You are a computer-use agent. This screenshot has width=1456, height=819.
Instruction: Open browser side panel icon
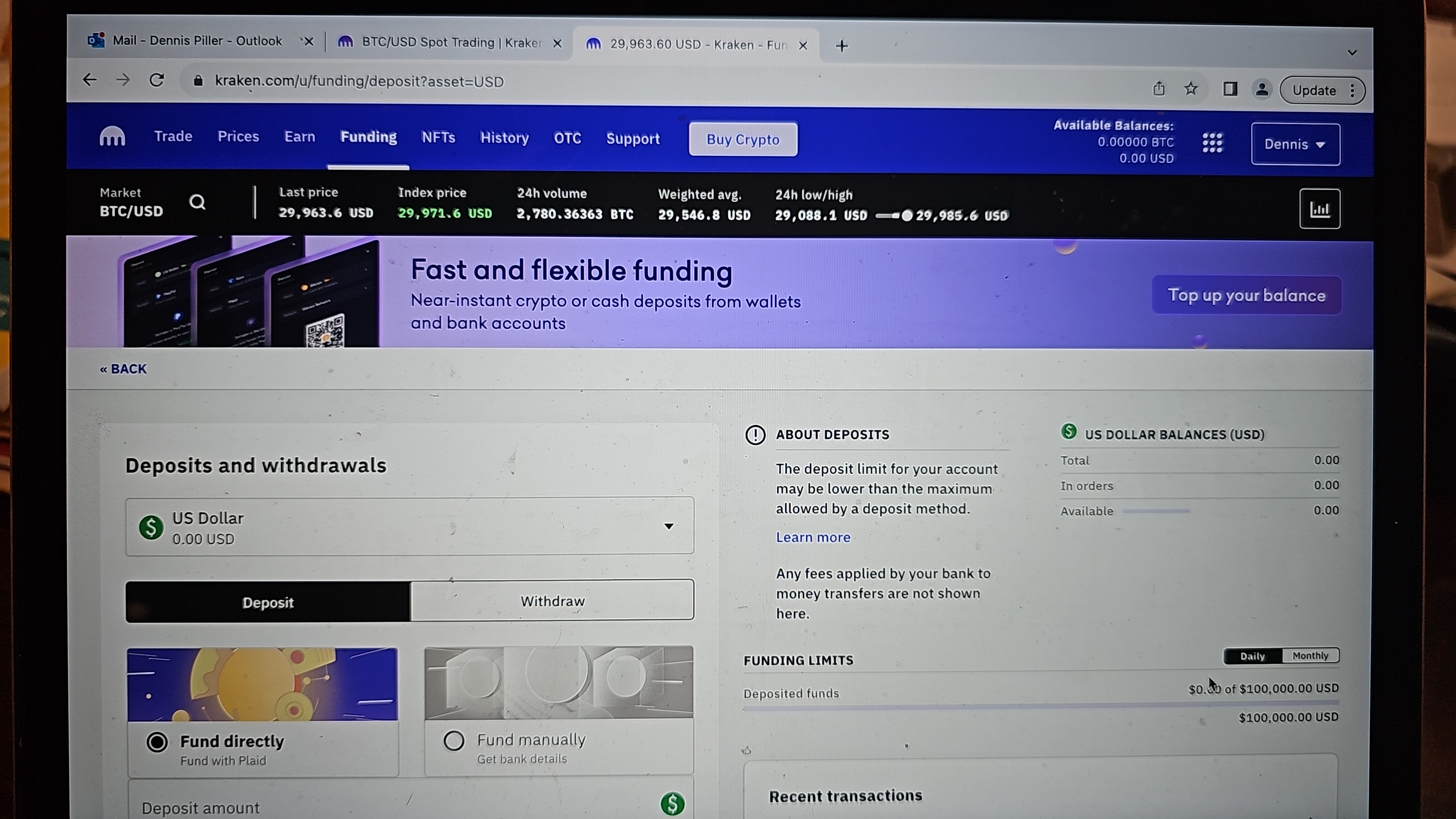(x=1230, y=89)
